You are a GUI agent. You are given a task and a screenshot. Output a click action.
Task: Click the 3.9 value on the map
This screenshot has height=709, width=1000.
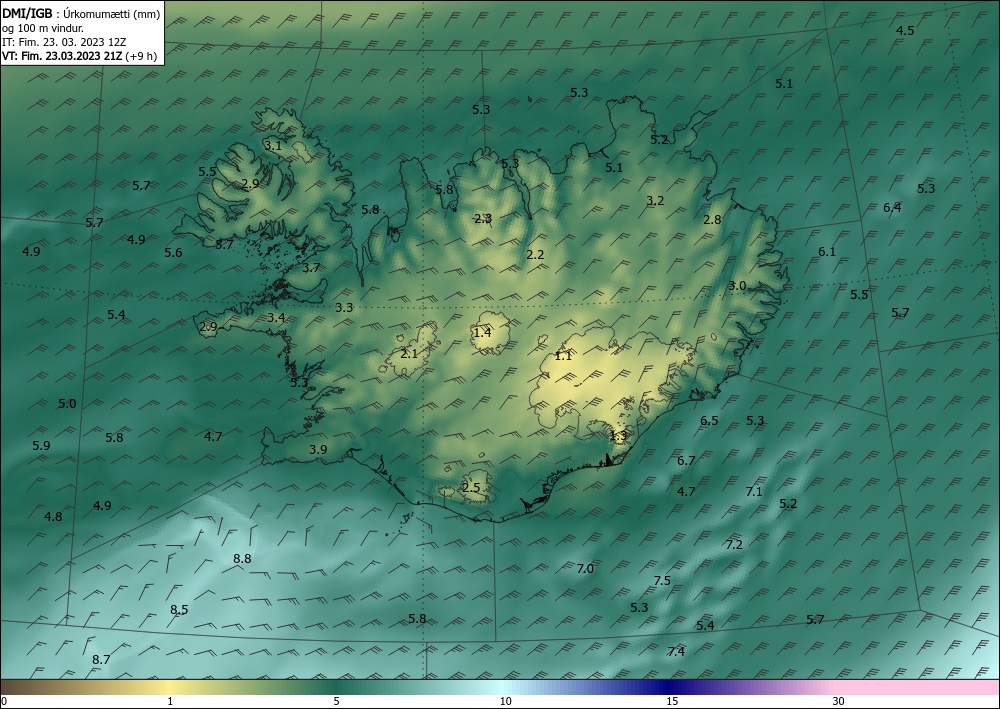318,450
